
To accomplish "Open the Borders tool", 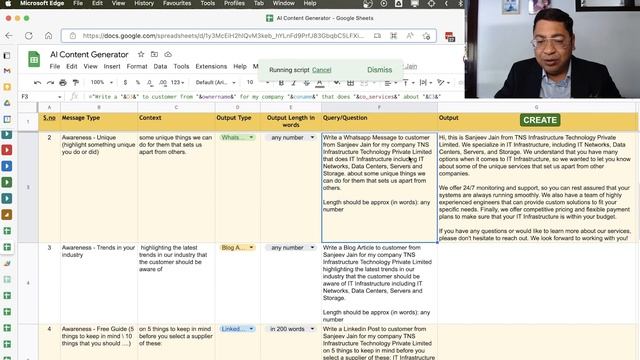I will click(x=350, y=83).
